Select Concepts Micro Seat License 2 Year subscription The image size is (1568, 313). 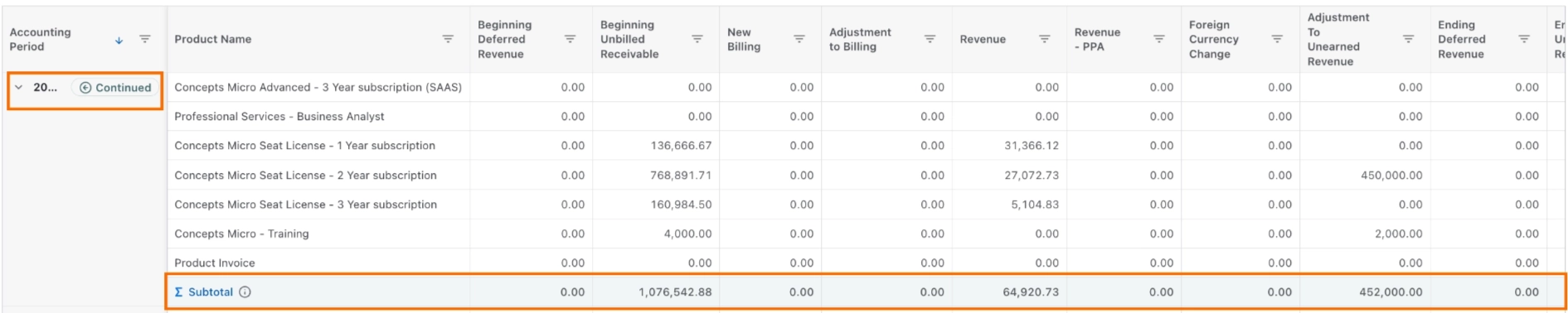click(x=305, y=176)
